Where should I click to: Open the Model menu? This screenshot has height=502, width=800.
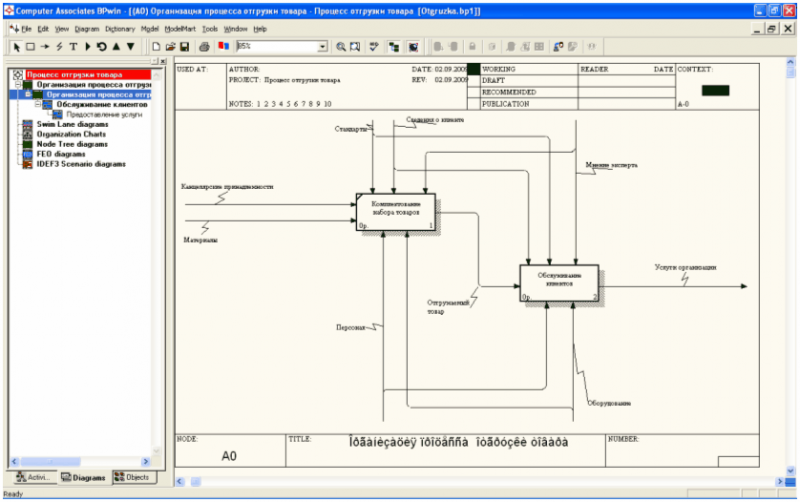pyautogui.click(x=149, y=29)
